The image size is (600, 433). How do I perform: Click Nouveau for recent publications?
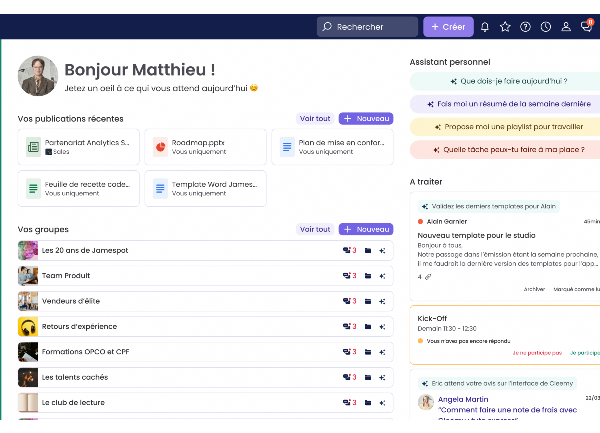click(x=366, y=119)
